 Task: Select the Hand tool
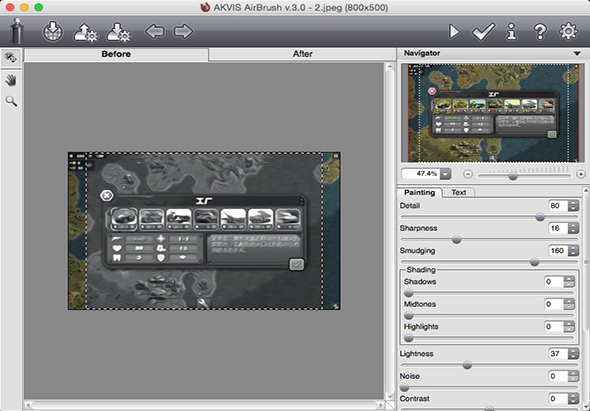click(11, 80)
